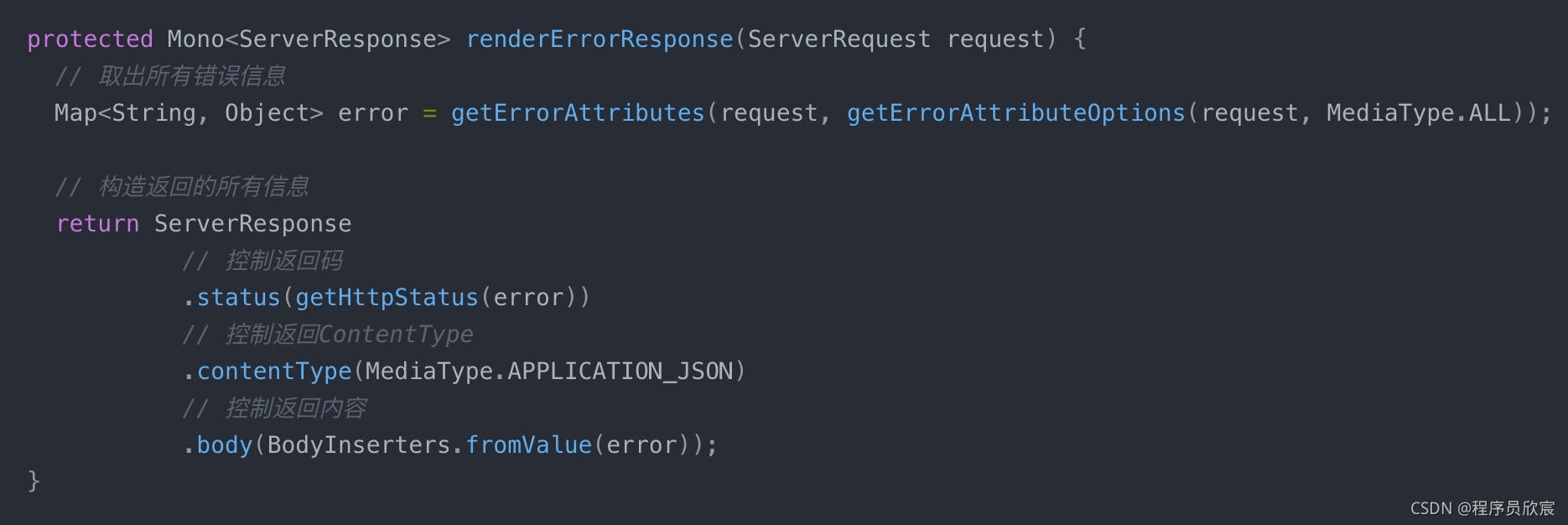Click the .contentType method call
The height and width of the screenshot is (525, 1568).
pyautogui.click(x=267, y=372)
